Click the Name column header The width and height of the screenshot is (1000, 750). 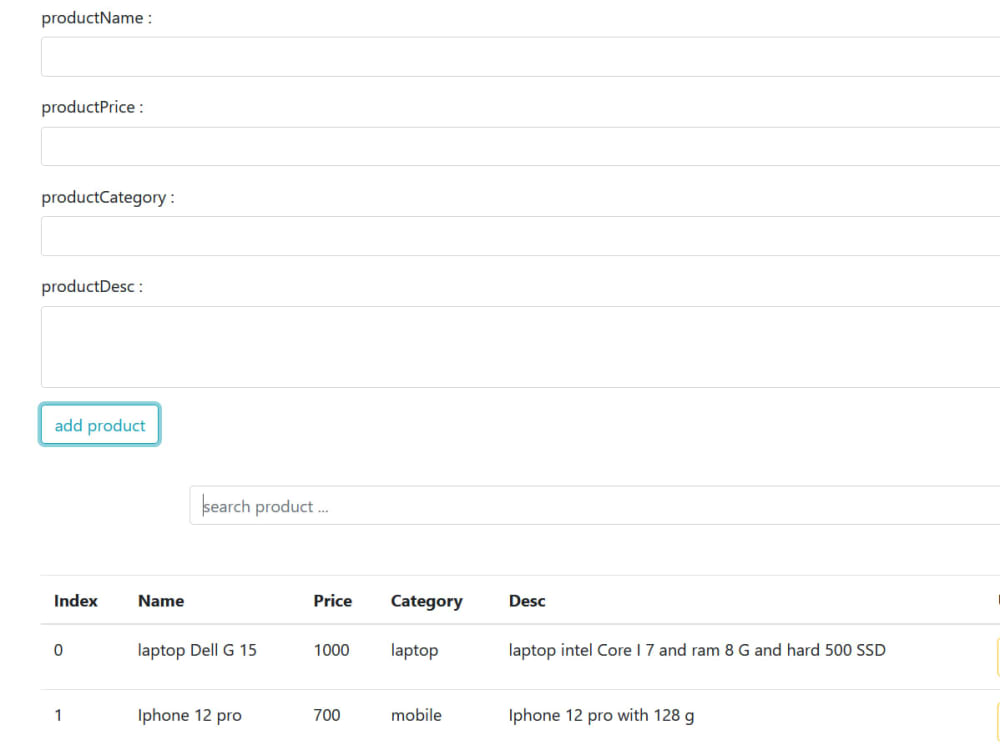[x=161, y=601]
